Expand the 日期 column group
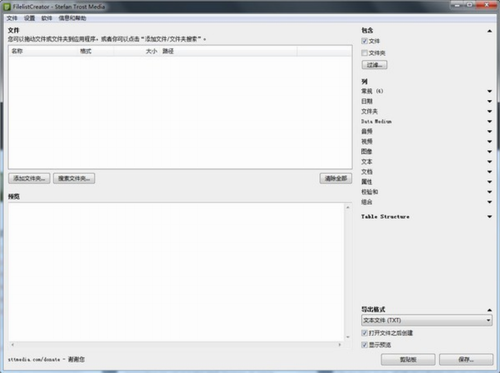The width and height of the screenshot is (500, 373). pos(489,101)
